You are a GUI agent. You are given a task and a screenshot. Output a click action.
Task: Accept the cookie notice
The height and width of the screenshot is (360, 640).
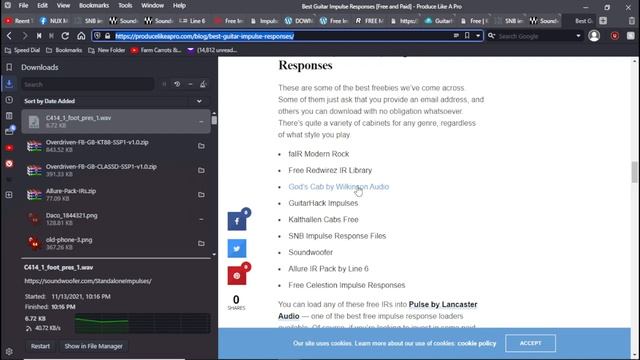tap(530, 343)
